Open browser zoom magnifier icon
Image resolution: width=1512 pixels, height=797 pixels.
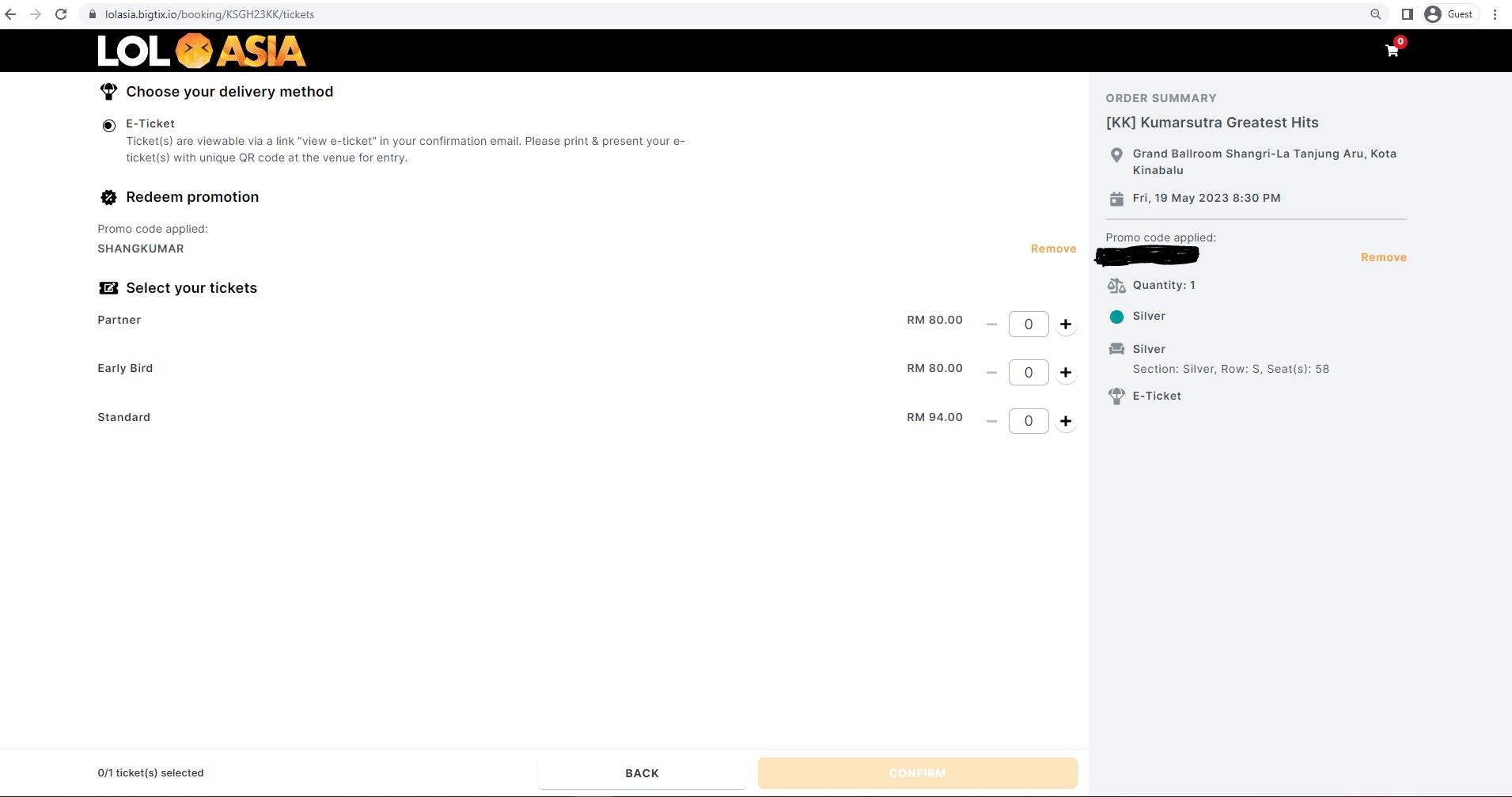pyautogui.click(x=1376, y=14)
